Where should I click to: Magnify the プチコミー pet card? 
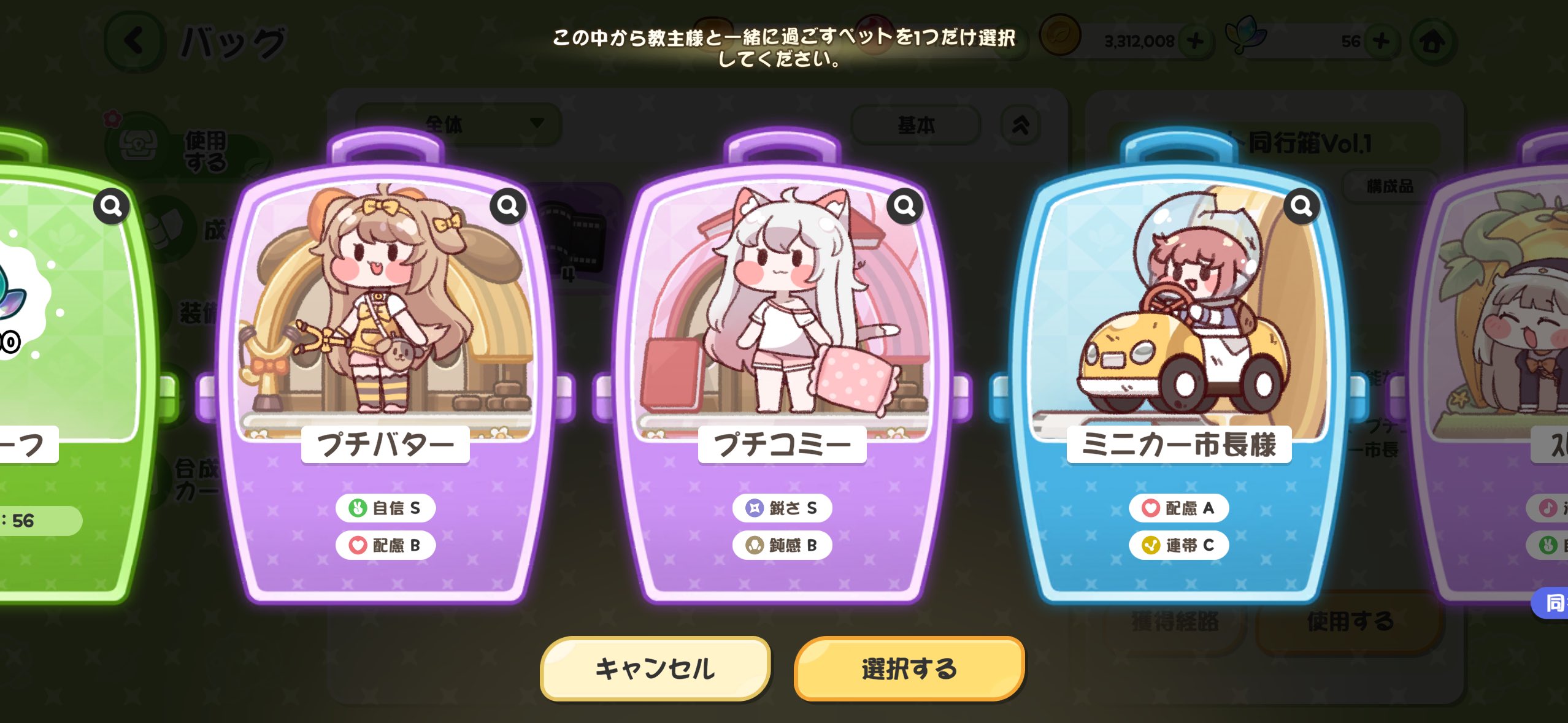[x=905, y=206]
